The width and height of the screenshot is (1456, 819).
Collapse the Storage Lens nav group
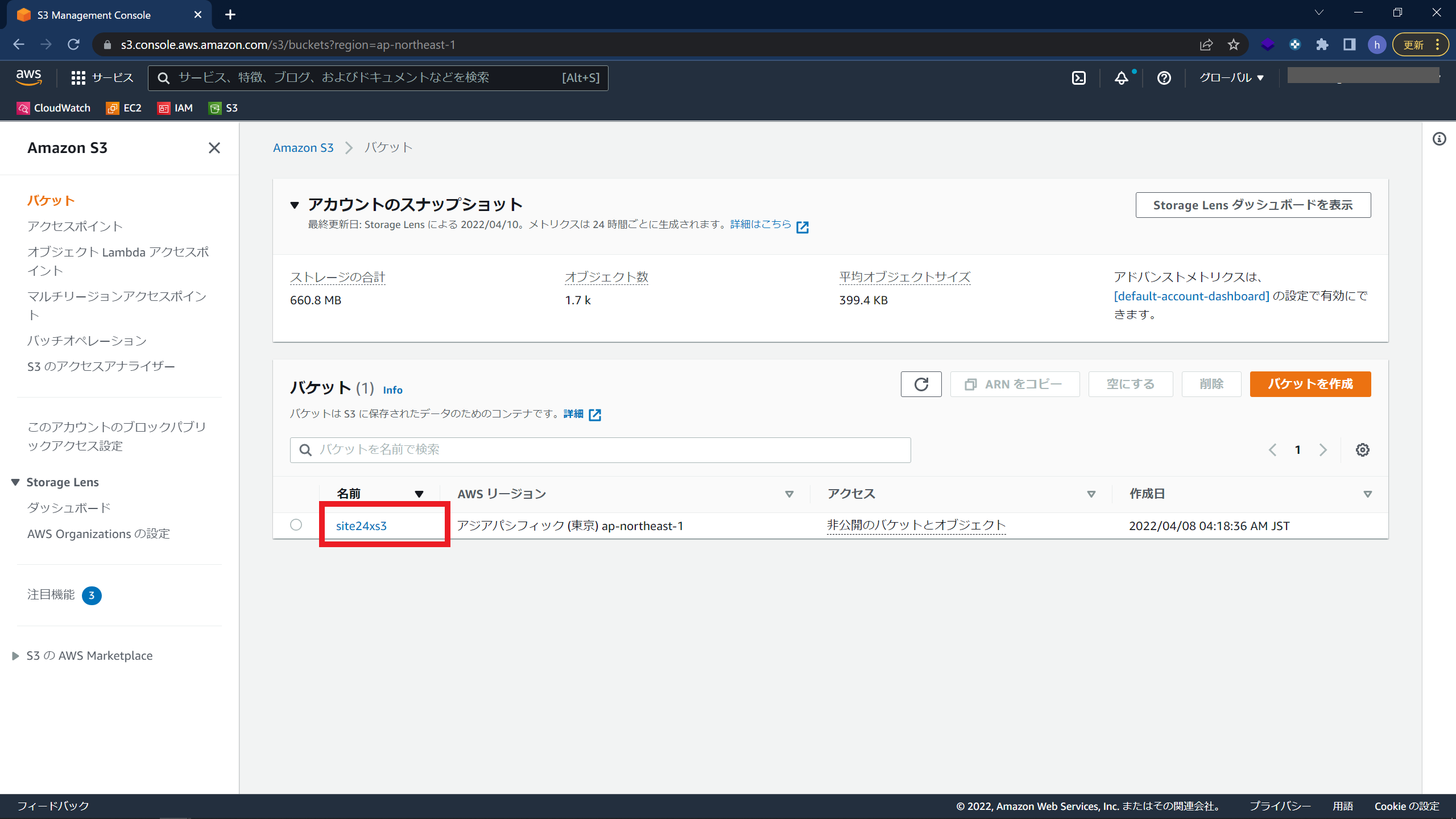[15, 482]
